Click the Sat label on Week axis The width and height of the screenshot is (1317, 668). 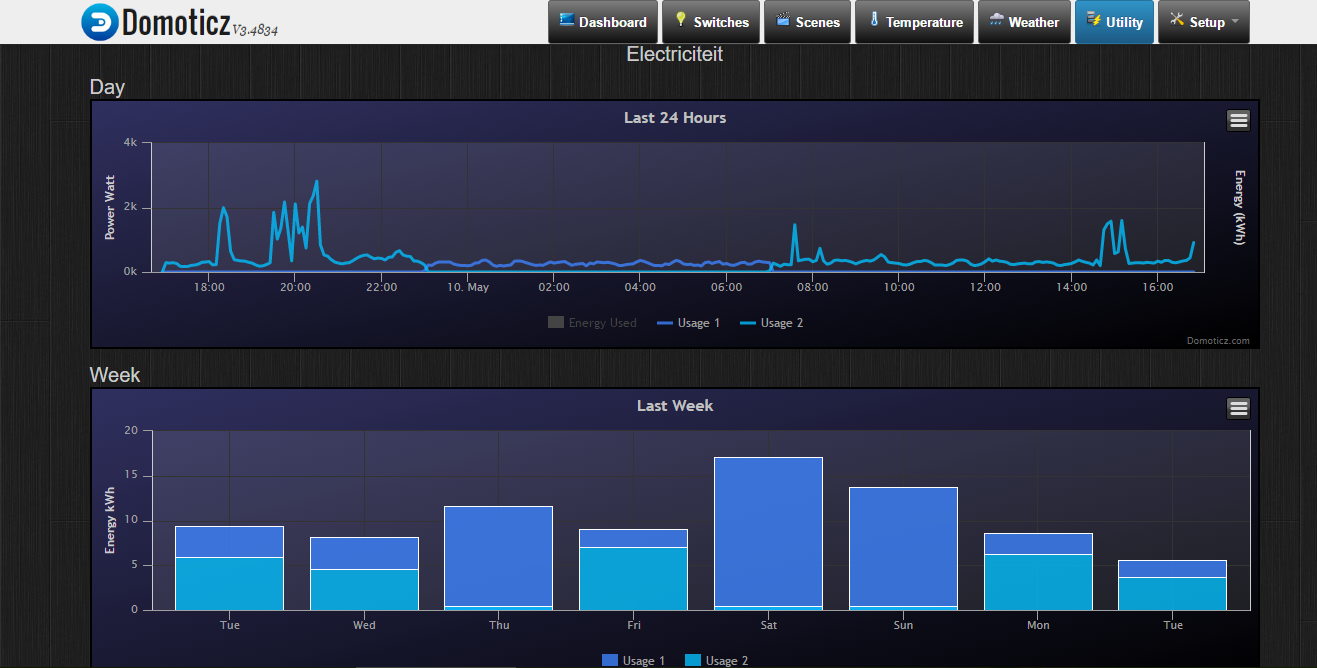click(x=769, y=625)
